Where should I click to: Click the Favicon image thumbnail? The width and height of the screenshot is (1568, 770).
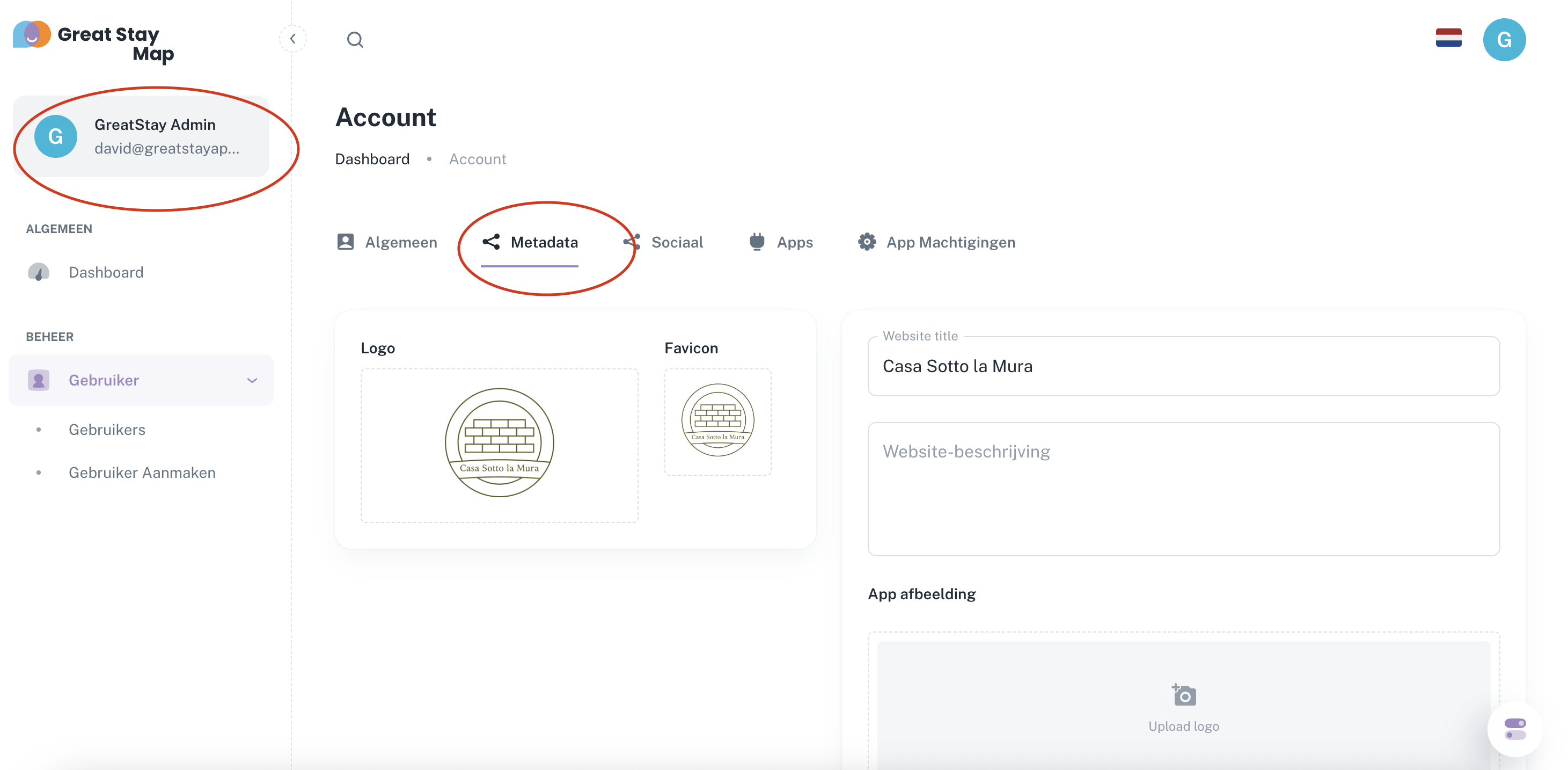click(x=717, y=422)
